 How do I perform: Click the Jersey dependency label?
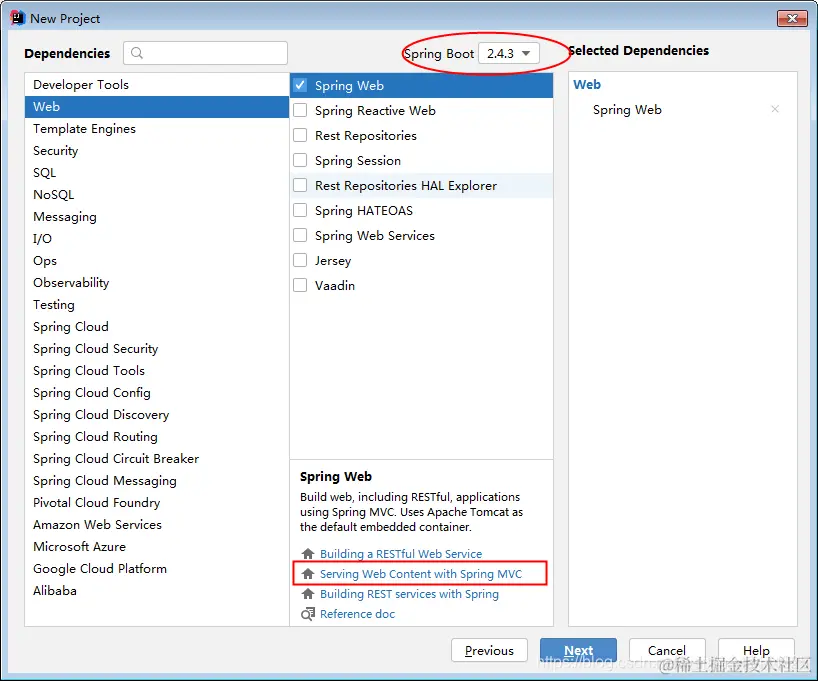click(x=333, y=261)
